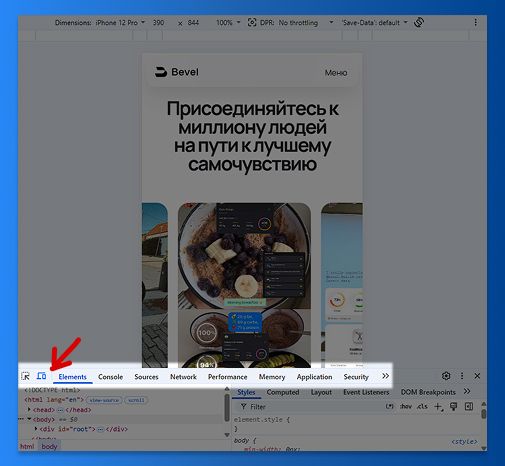Click the filter funnel icon in Styles
The height and width of the screenshot is (466, 505).
coord(243,407)
